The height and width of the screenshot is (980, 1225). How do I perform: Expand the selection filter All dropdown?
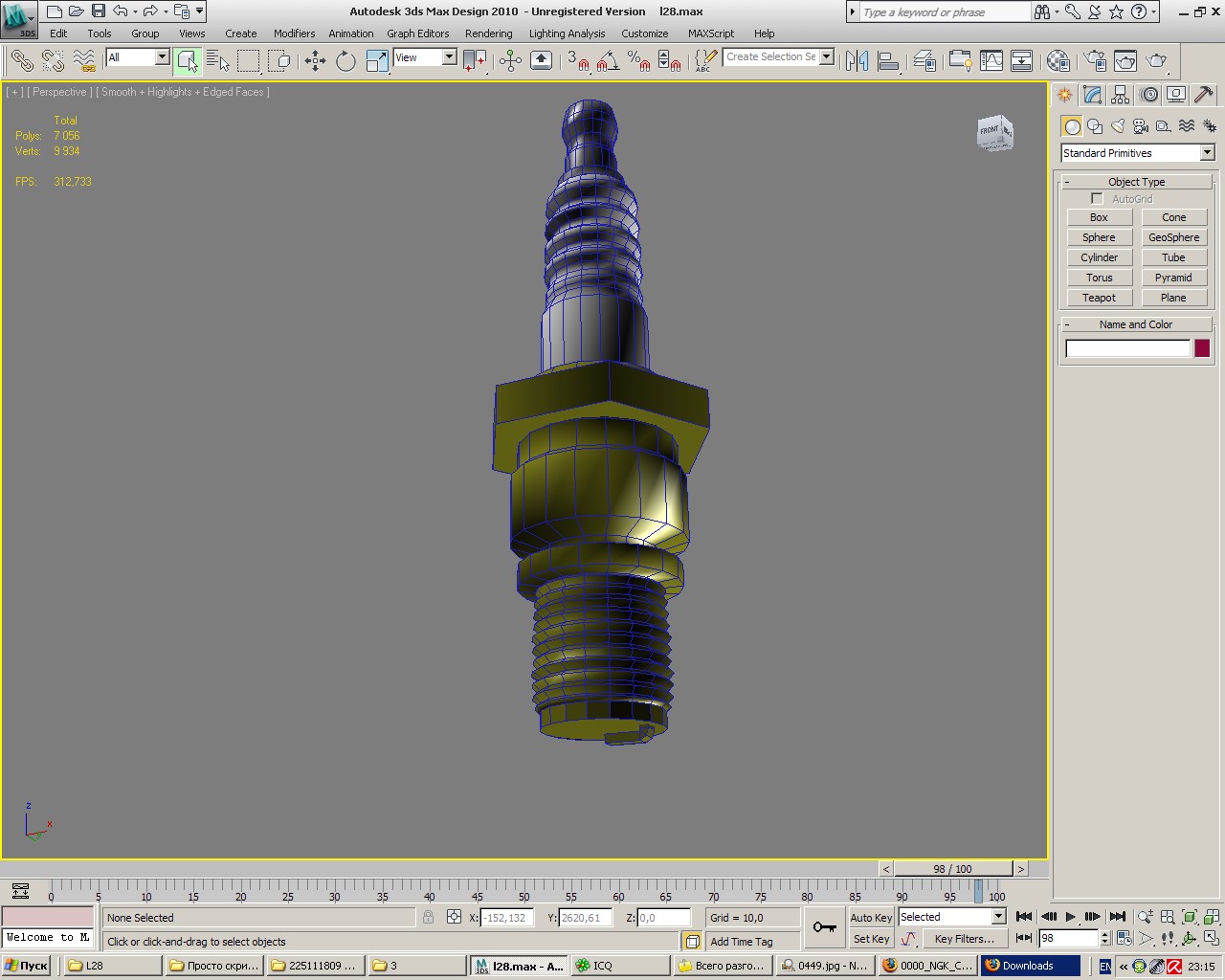161,57
